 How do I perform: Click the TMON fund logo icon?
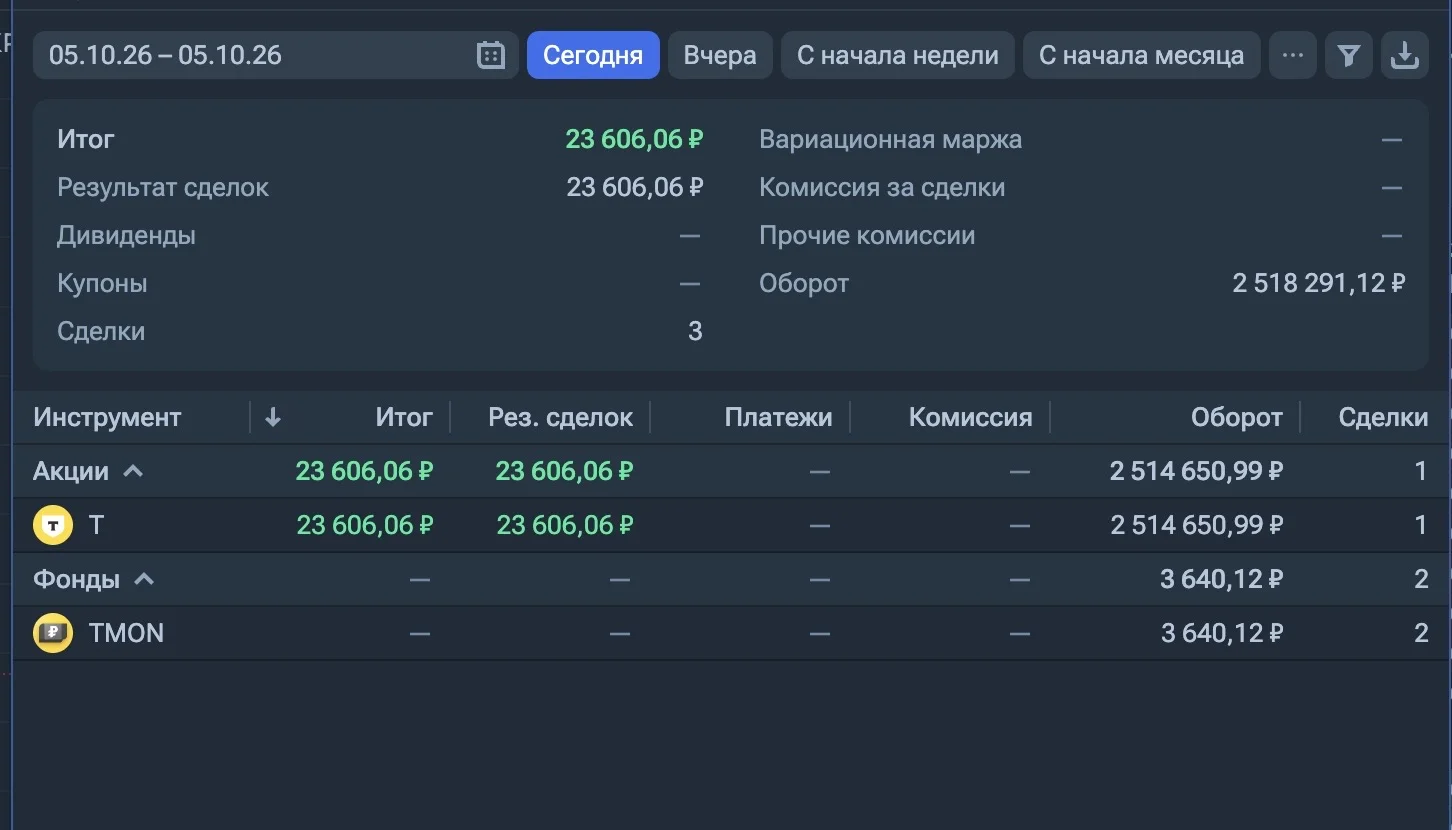[53, 633]
